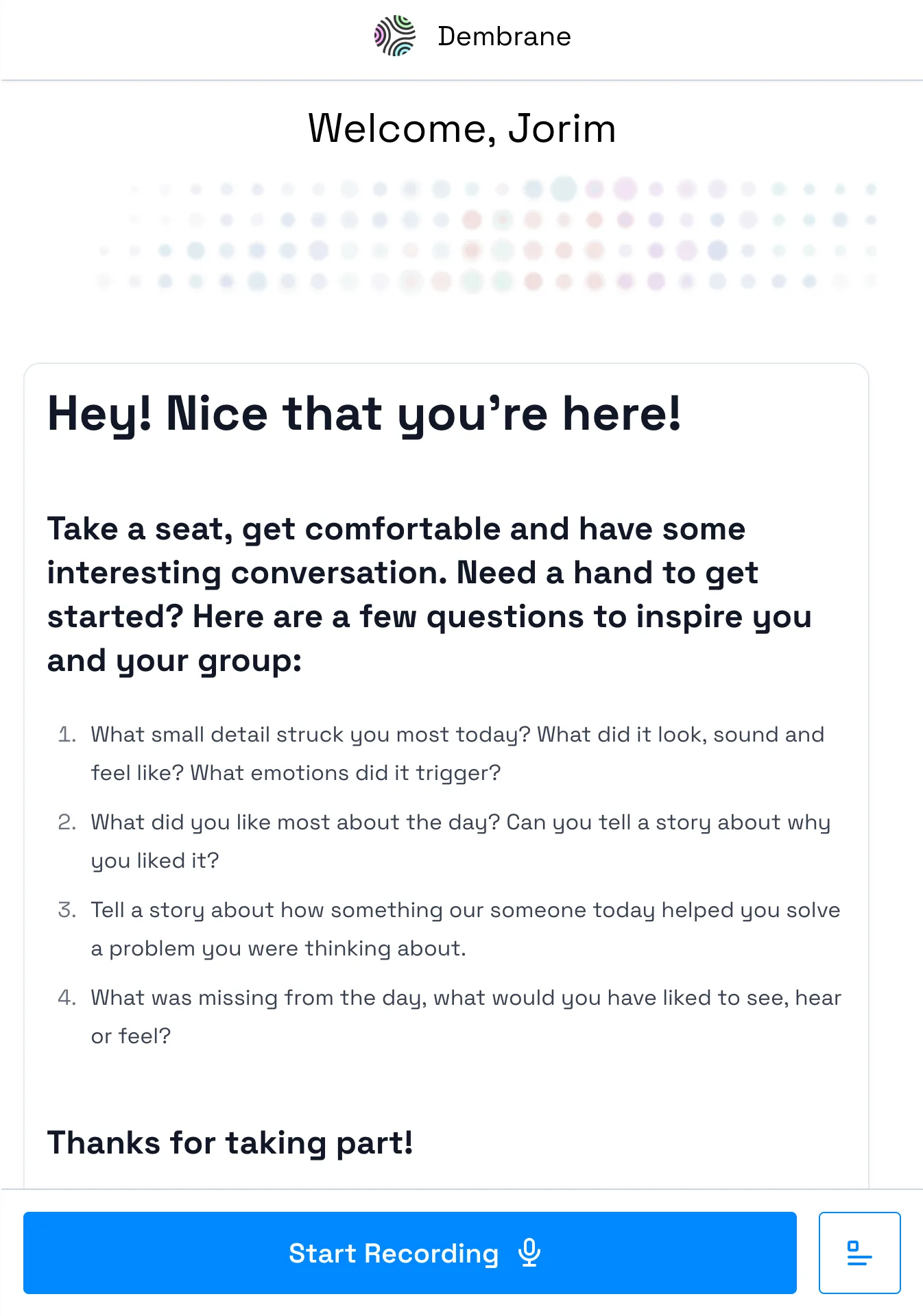Screen dimensions: 923x1316
Task: Click the microphone icon in Start Recording
Action: 529,1253
